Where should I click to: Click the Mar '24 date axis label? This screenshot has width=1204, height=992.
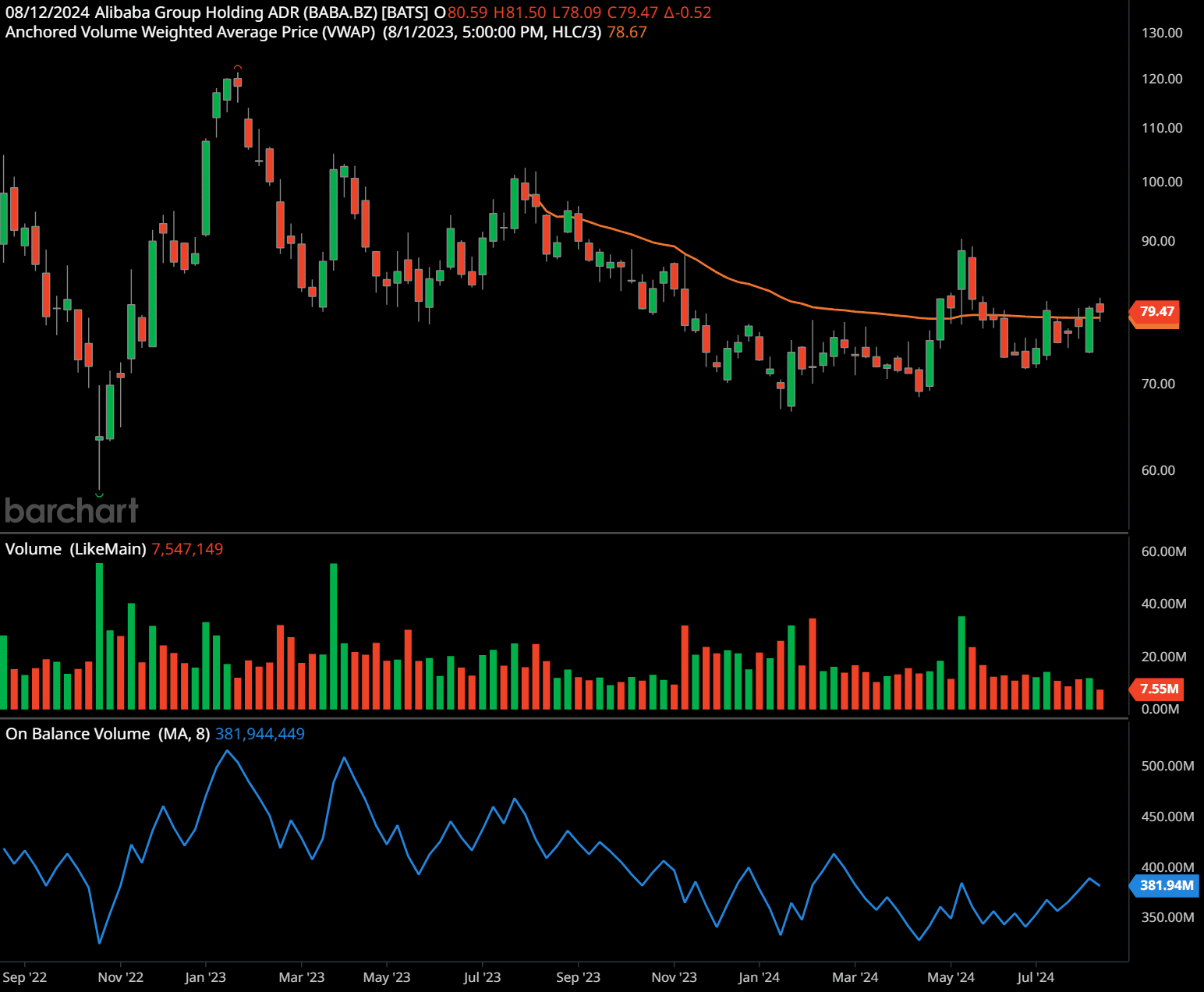pyautogui.click(x=855, y=977)
